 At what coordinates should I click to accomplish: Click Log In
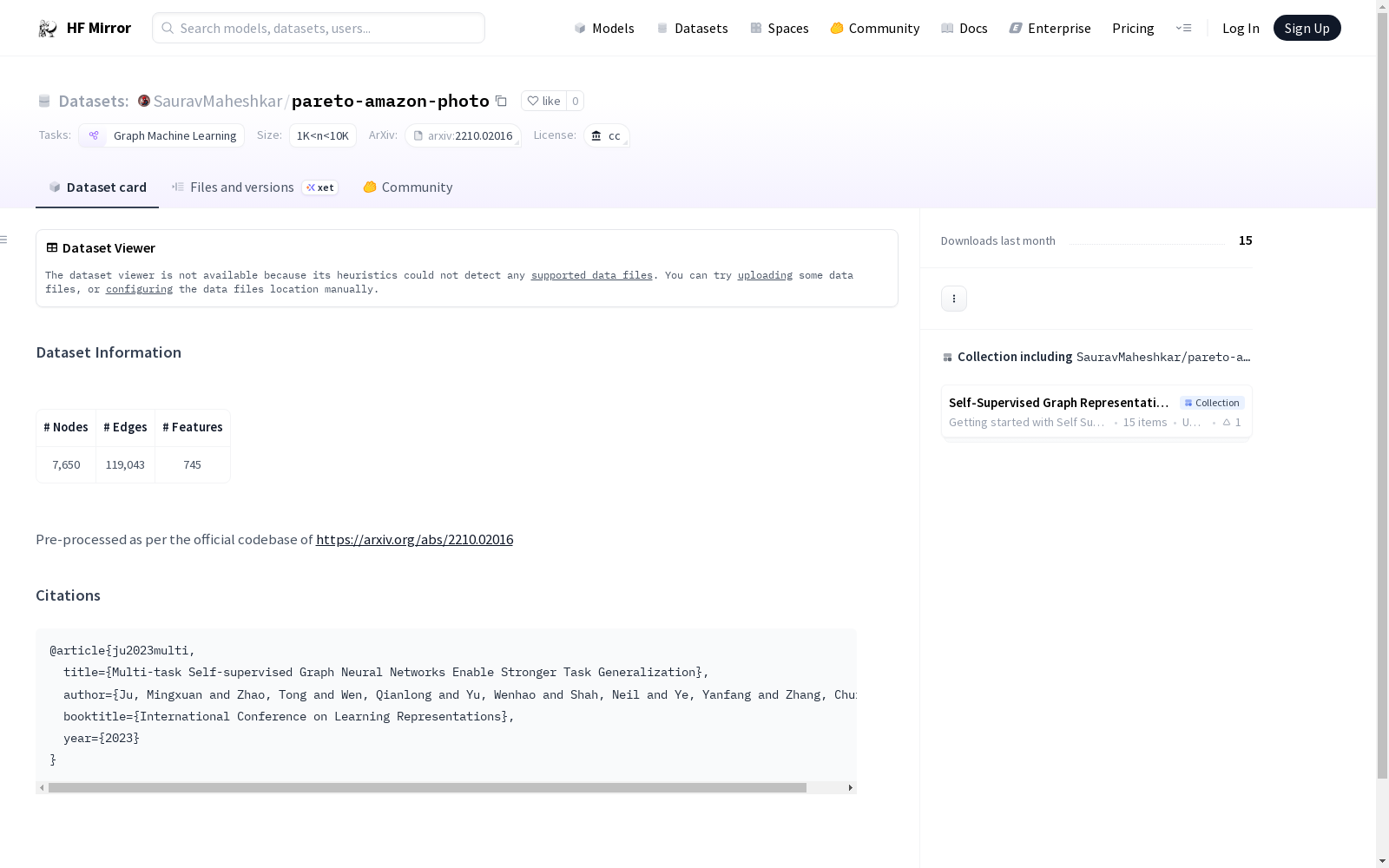pos(1241,28)
